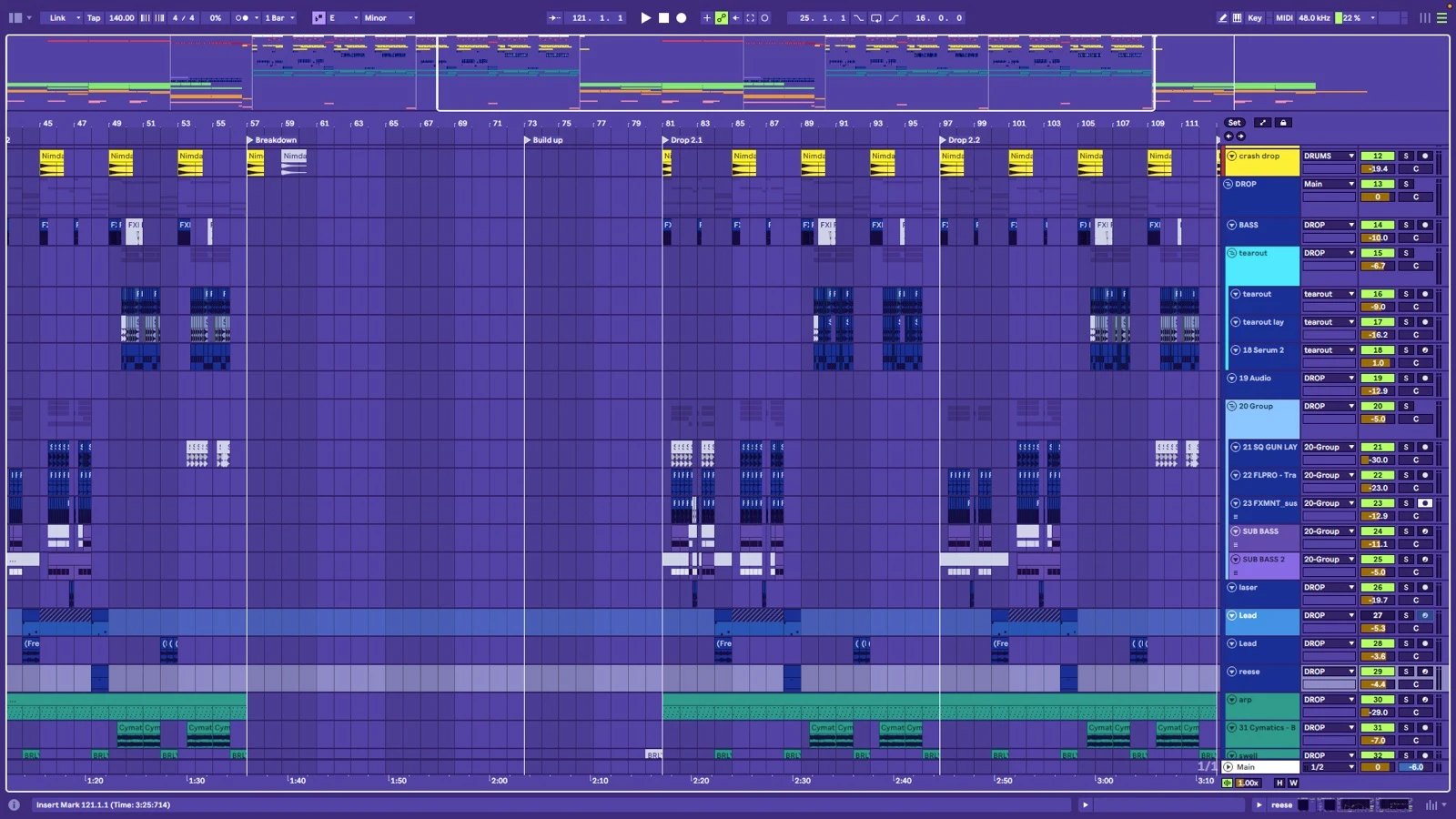Enable MIDI Map Mode button

(x=1284, y=17)
